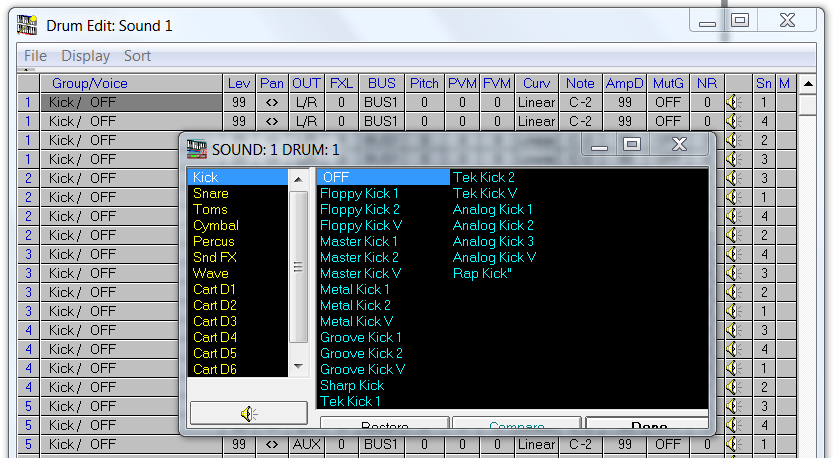Click the speaker icon in bottom AUX row
Viewport: 837px width, 458px height.
733,444
